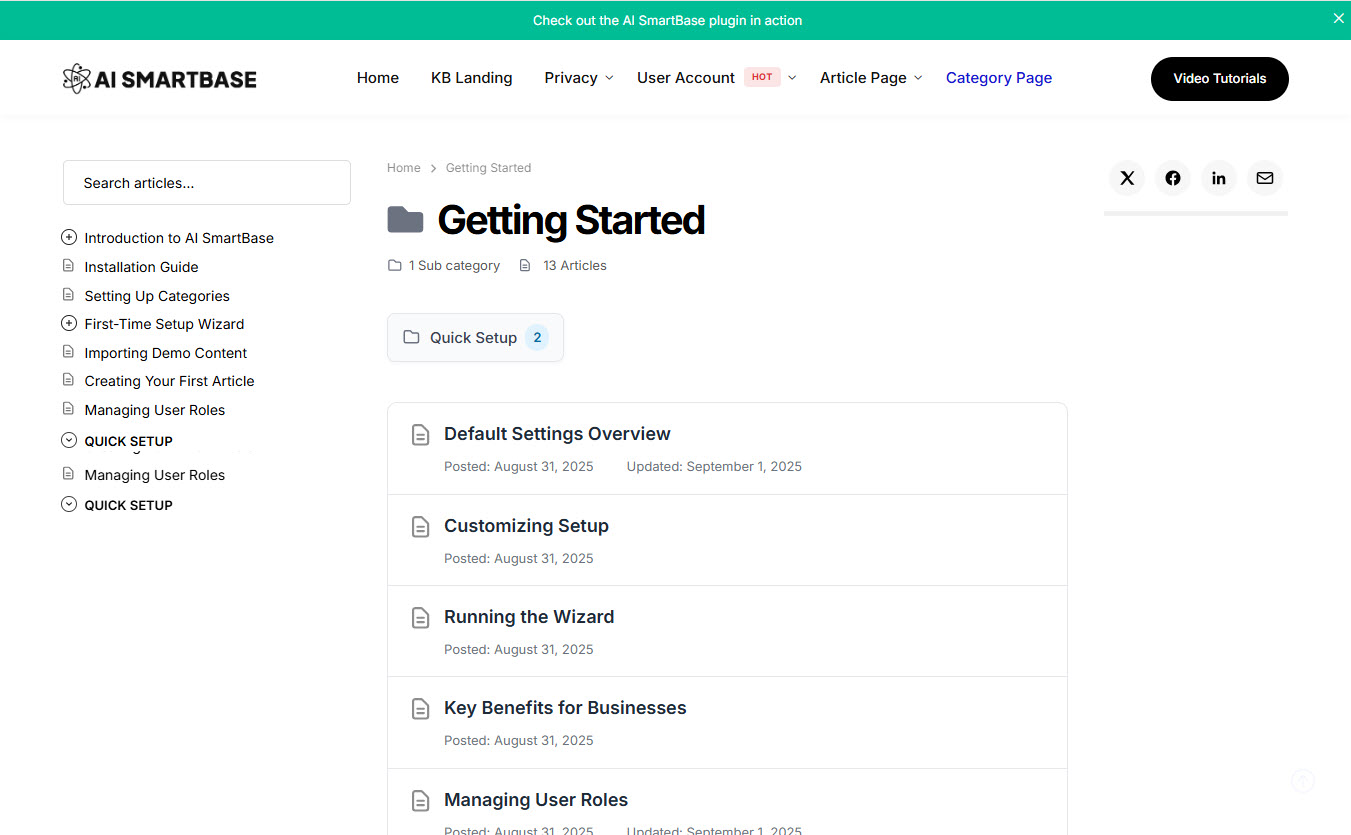This screenshot has height=835, width=1351.
Task: Click the "Updated: September 1, 2025" text under Default Settings Overview
Action: (714, 467)
